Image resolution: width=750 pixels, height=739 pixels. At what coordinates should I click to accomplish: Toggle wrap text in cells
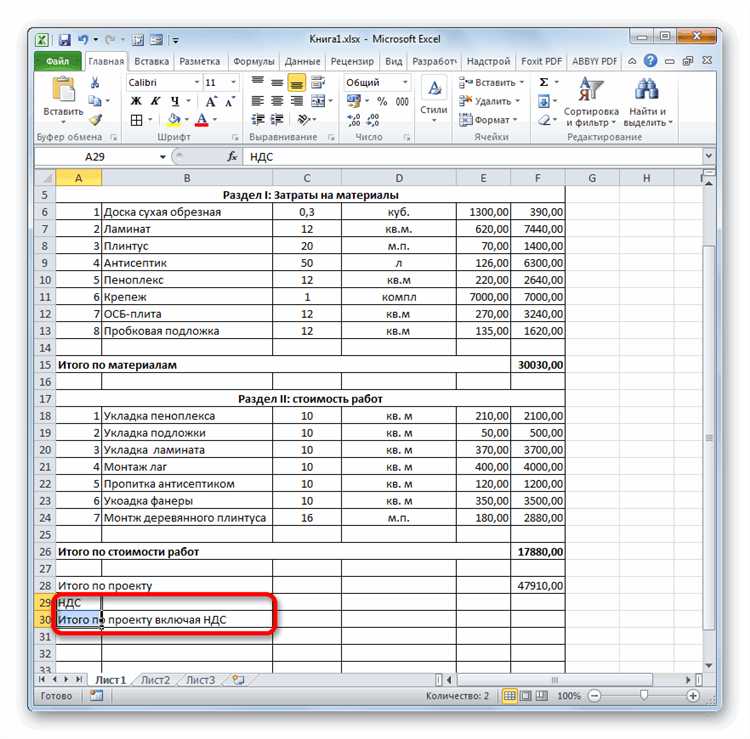[318, 82]
